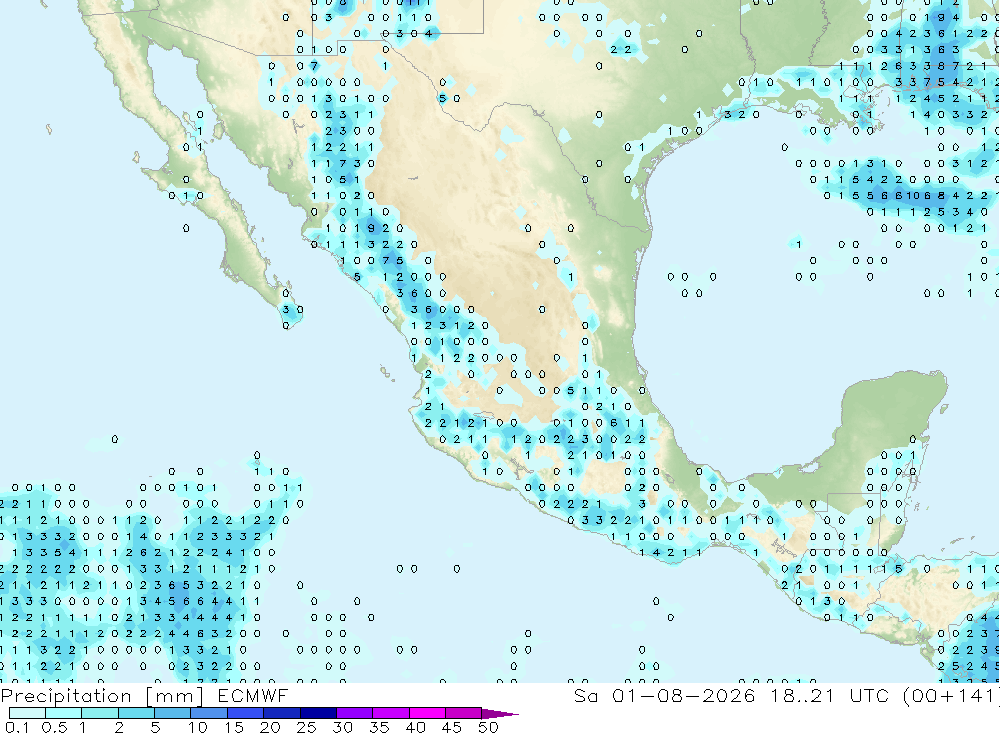Click the legend value '25'

click(307, 727)
